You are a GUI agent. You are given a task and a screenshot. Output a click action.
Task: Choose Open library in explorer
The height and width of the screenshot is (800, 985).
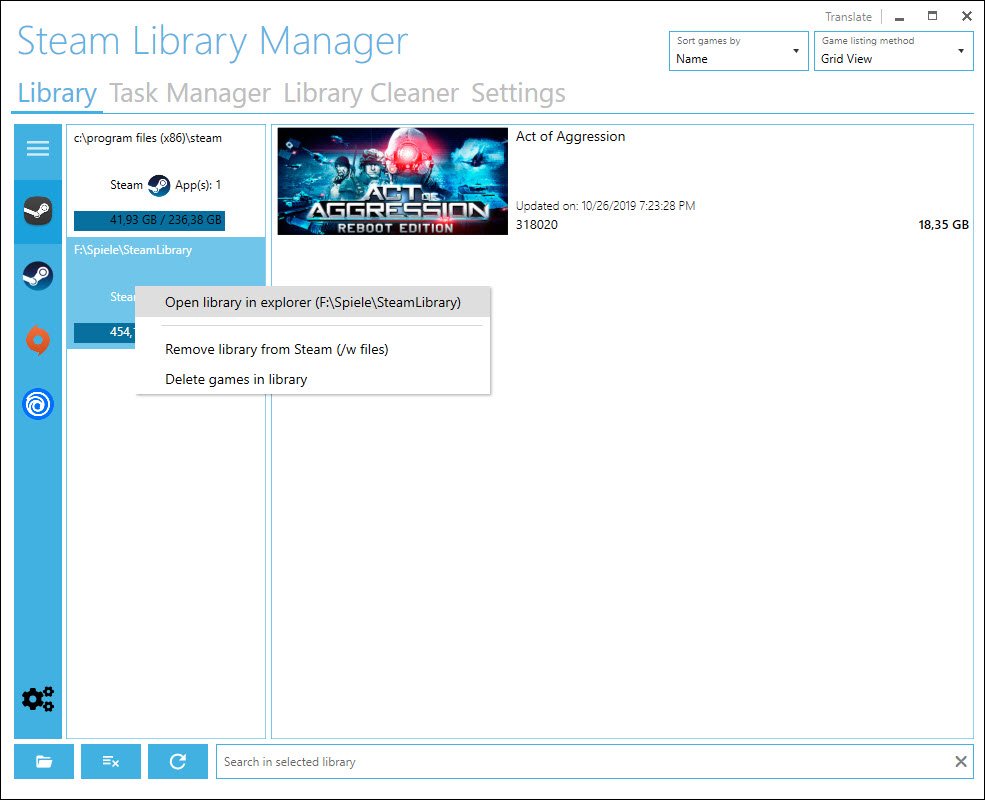click(x=313, y=302)
